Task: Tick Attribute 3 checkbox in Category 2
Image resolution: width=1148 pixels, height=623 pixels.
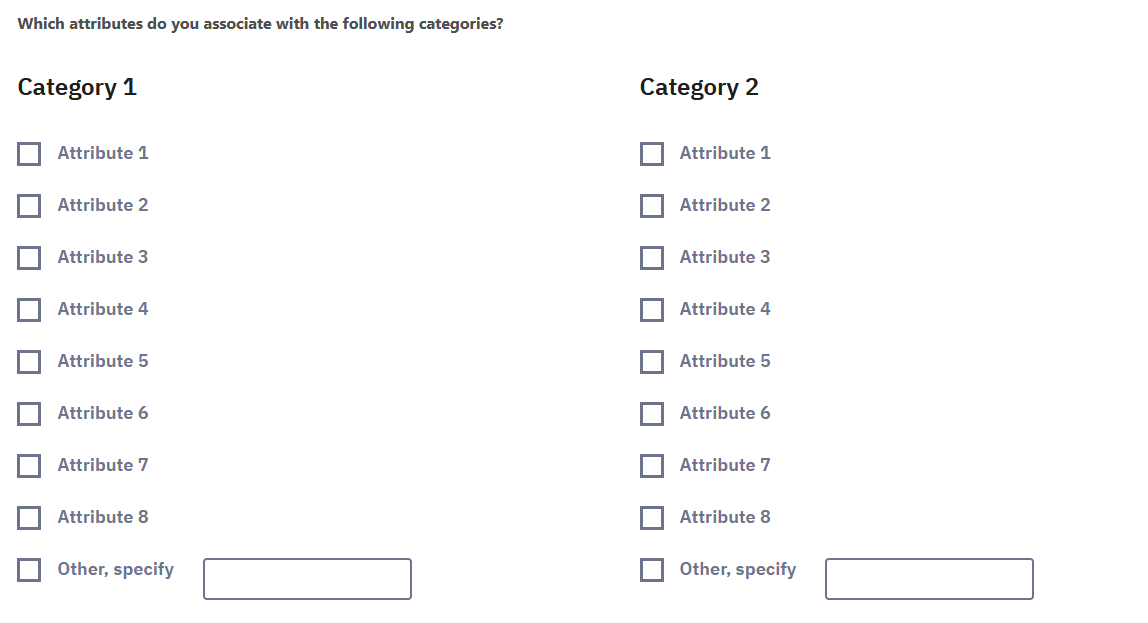Action: (652, 258)
